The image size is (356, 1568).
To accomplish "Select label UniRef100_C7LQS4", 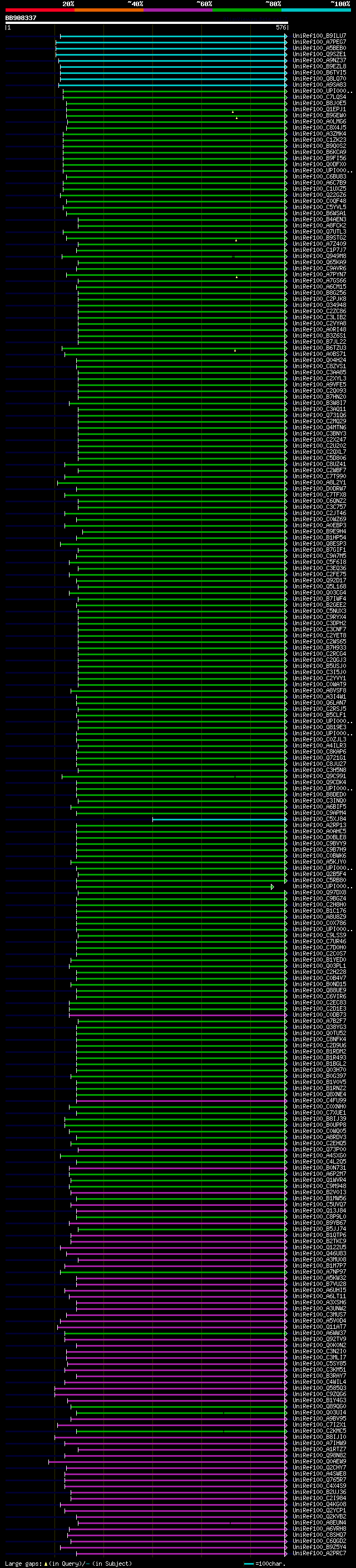I will tap(319, 97).
